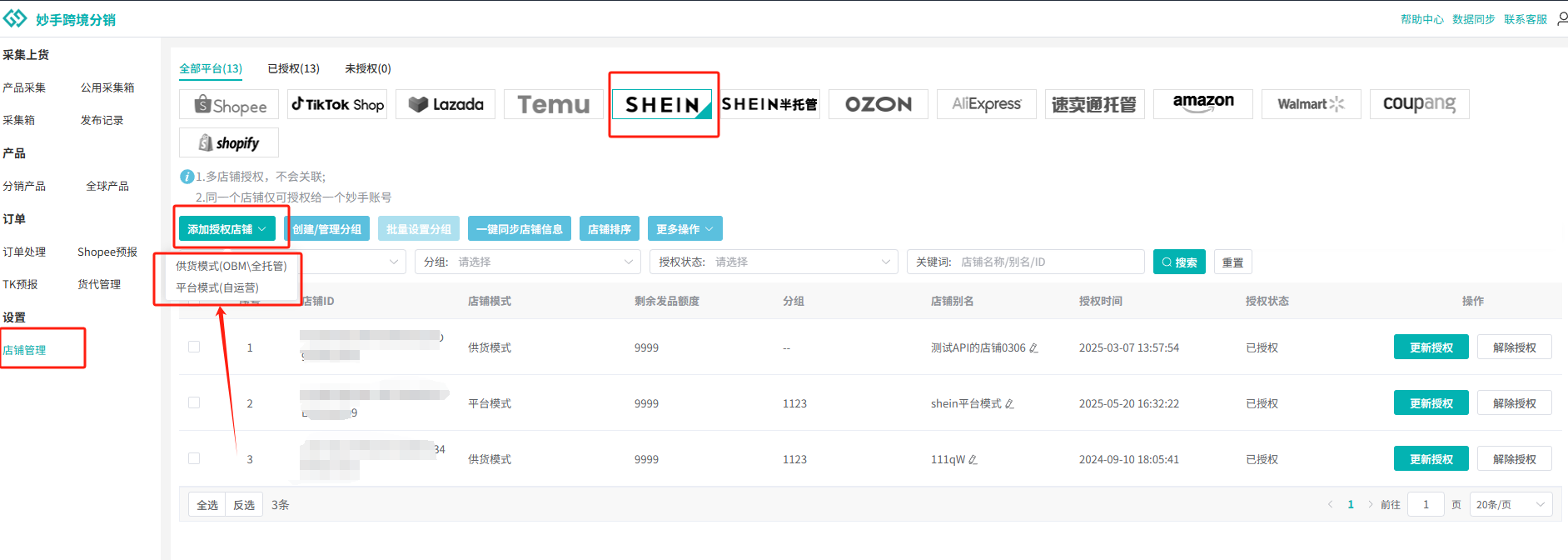Choose the Lazada platform logo
This screenshot has height=560, width=1568.
[446, 104]
